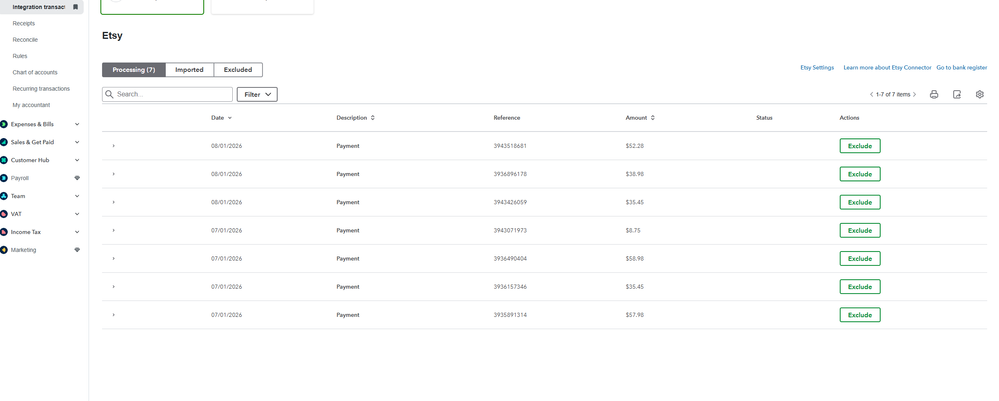Screen dimensions: 999x401
Task: Click the Income Tax sidebar icon
Action: click(4, 232)
